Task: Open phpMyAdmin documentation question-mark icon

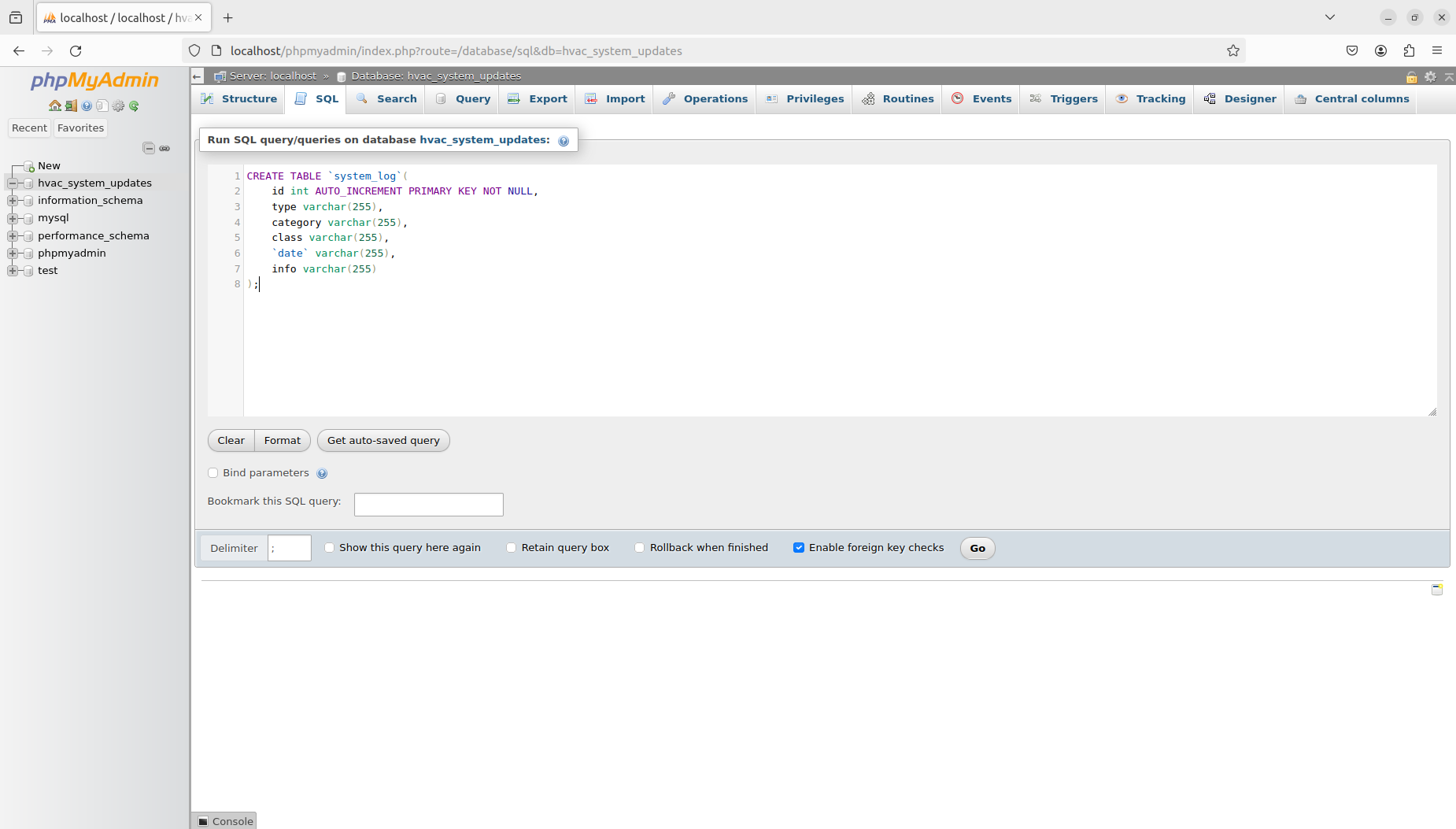Action: coord(87,105)
